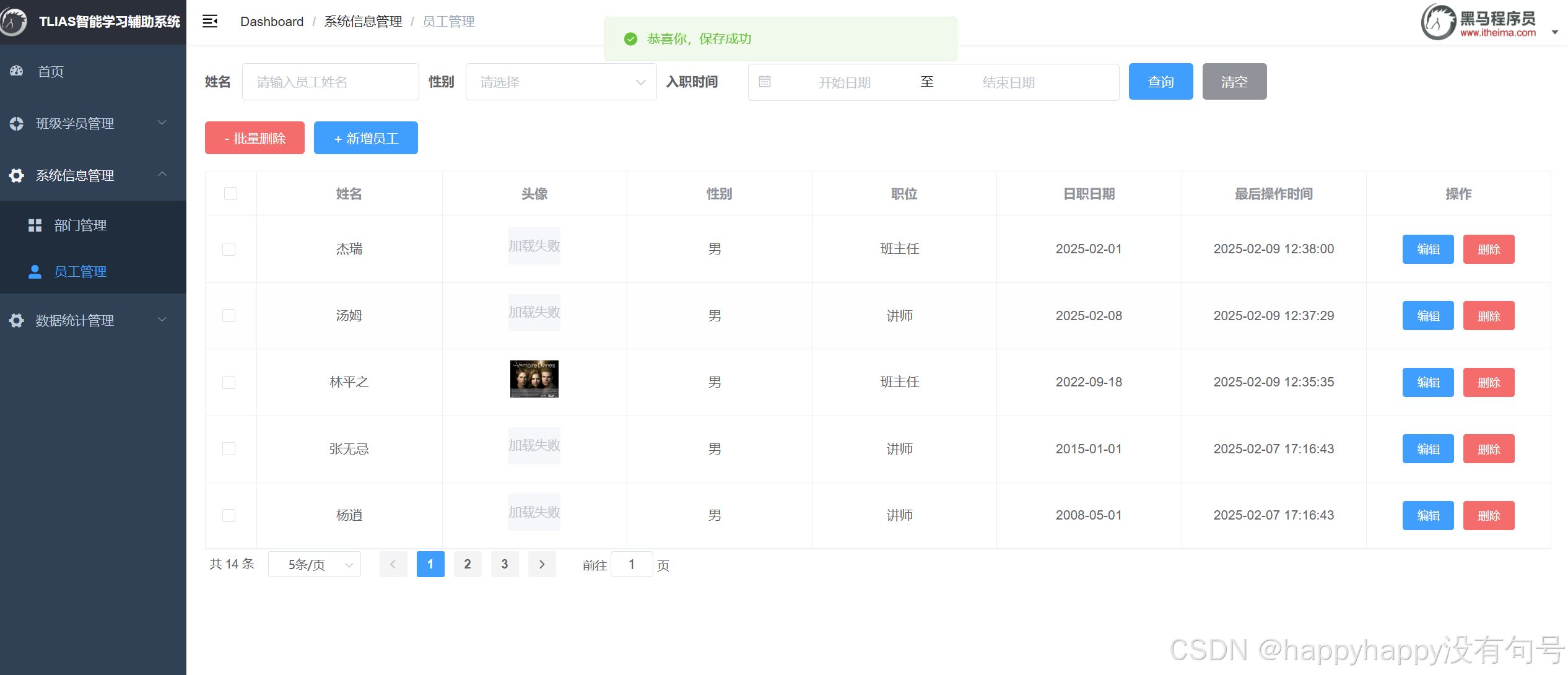
Task: Click the dashboard icon beside 首页
Action: pos(17,71)
